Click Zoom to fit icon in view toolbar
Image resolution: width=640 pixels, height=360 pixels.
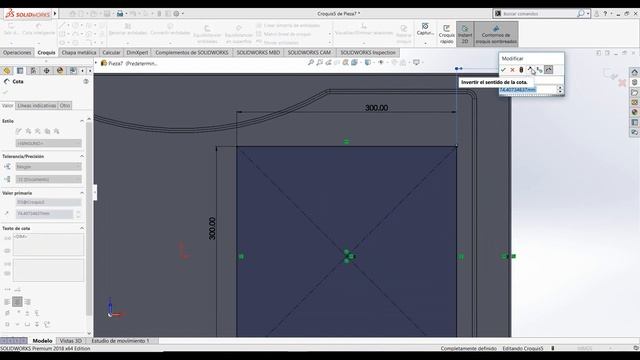click(311, 62)
